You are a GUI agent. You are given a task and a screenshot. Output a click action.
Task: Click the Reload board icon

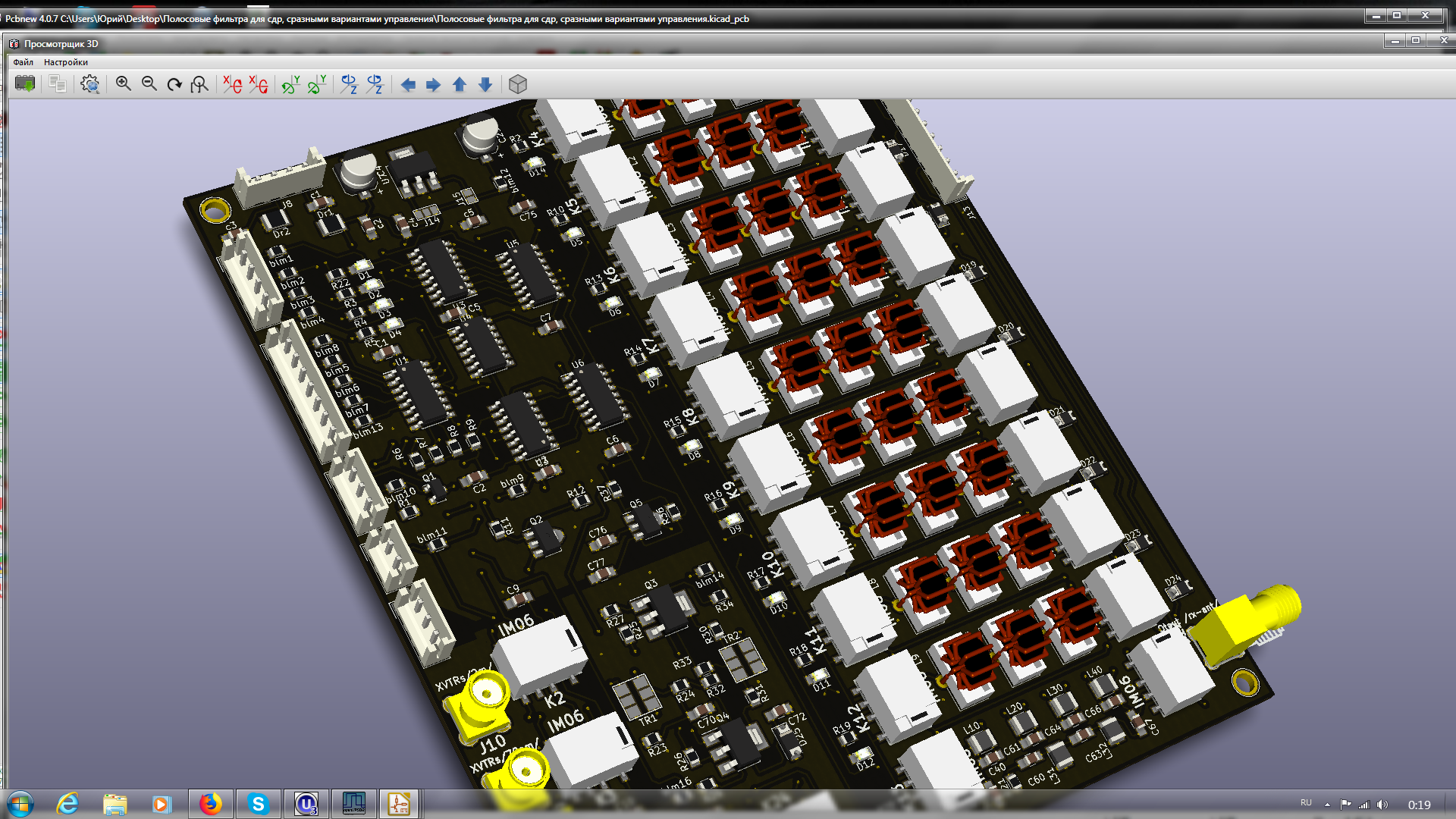coord(25,84)
